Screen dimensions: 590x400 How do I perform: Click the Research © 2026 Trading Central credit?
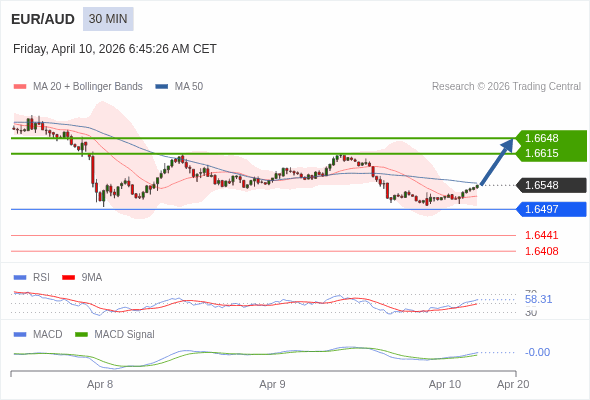(x=506, y=87)
